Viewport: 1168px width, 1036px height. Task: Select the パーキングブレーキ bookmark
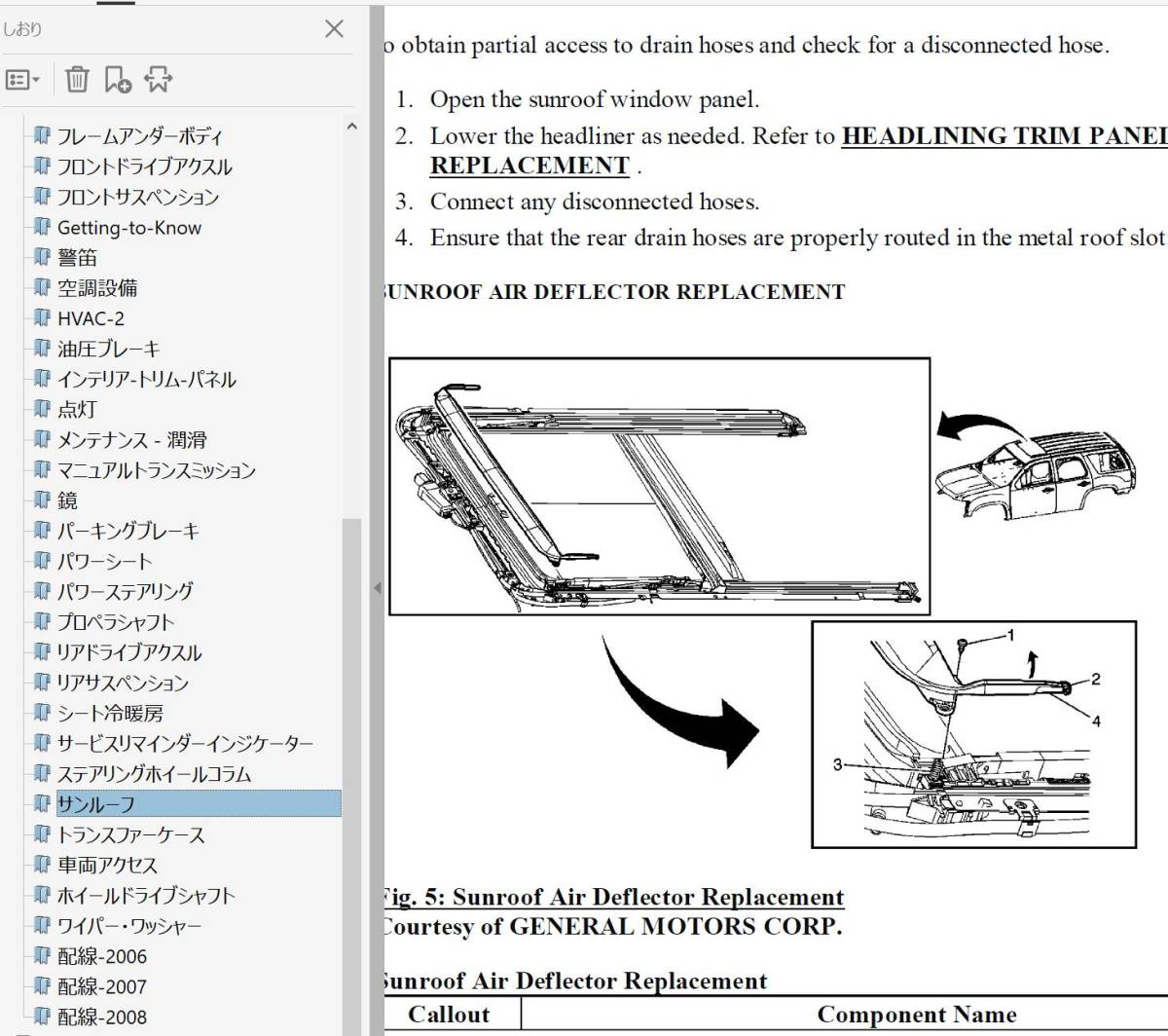(128, 531)
